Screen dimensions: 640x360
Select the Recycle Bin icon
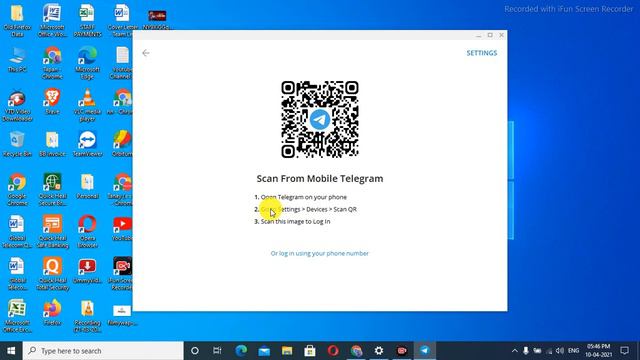point(17,144)
